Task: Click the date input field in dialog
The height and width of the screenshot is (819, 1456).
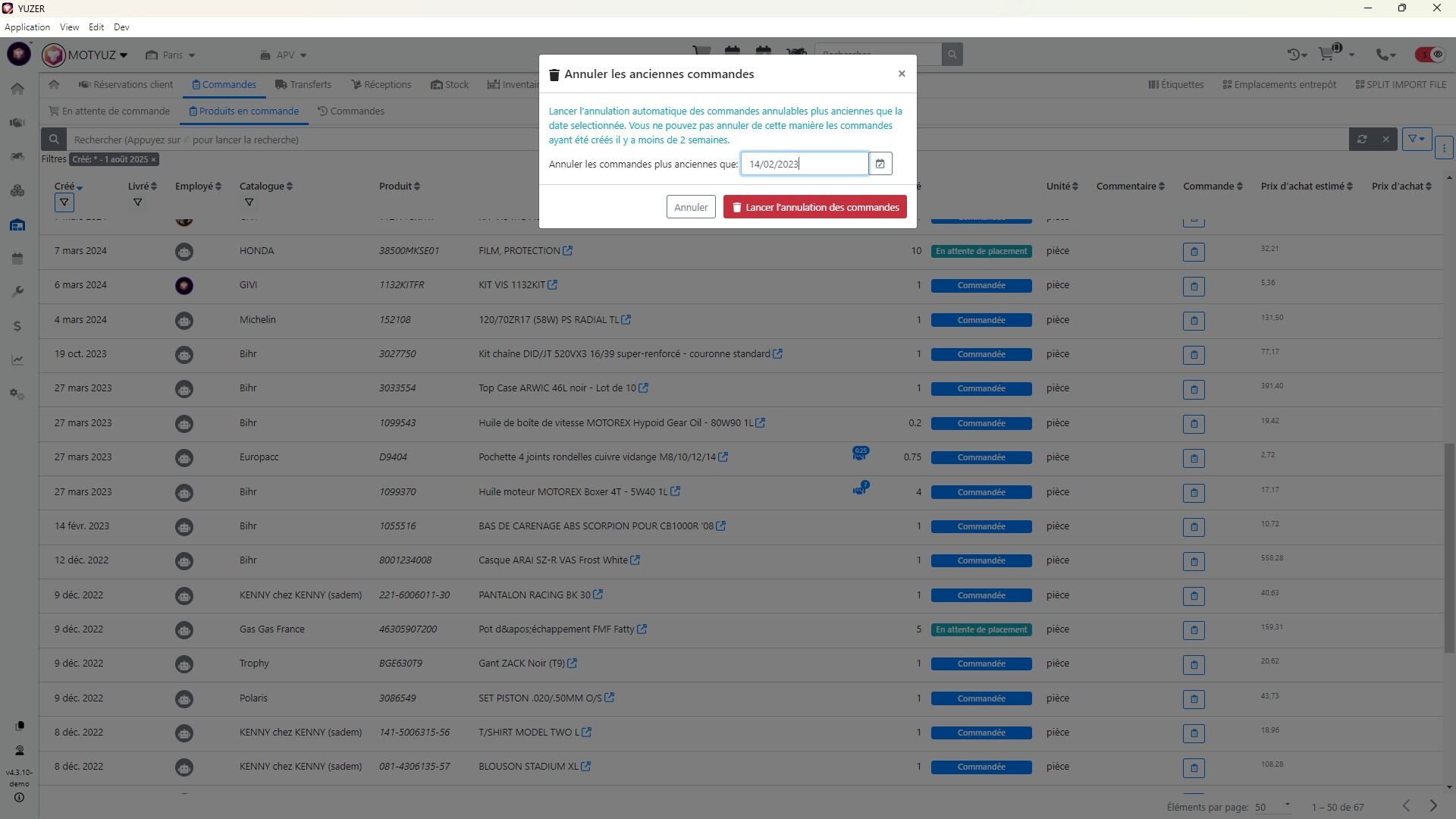Action: pos(804,164)
